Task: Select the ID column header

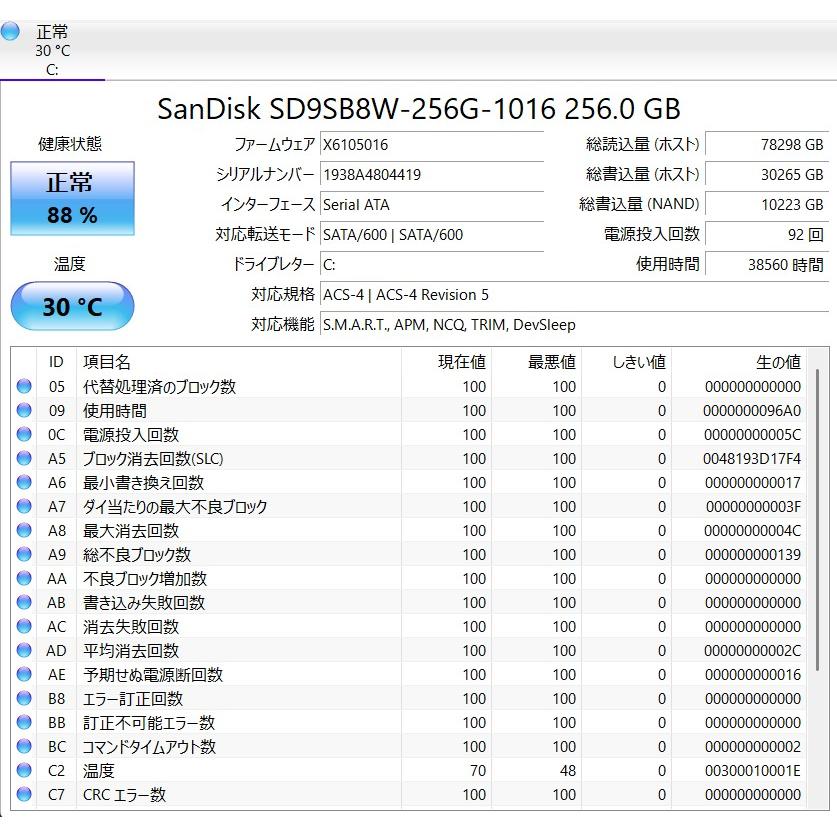Action: click(x=56, y=362)
